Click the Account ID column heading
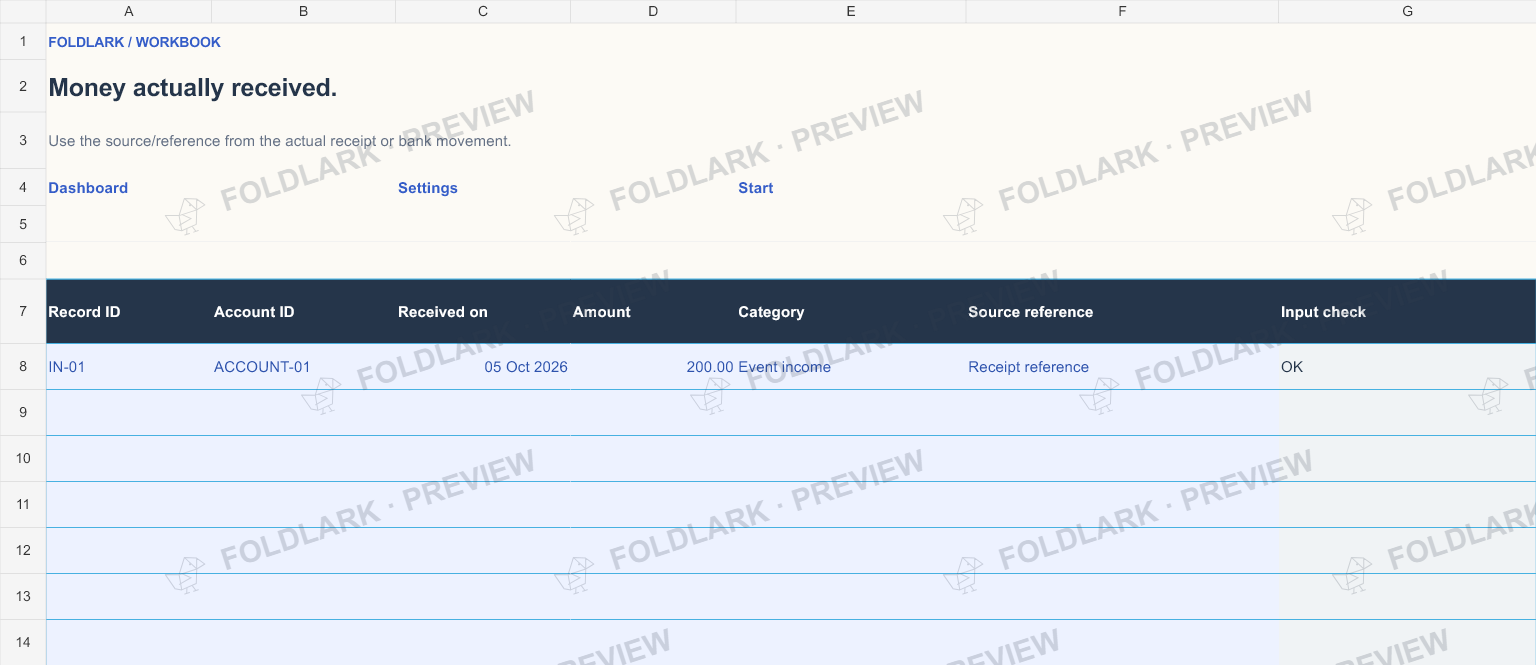The width and height of the screenshot is (1536, 665). point(304,312)
